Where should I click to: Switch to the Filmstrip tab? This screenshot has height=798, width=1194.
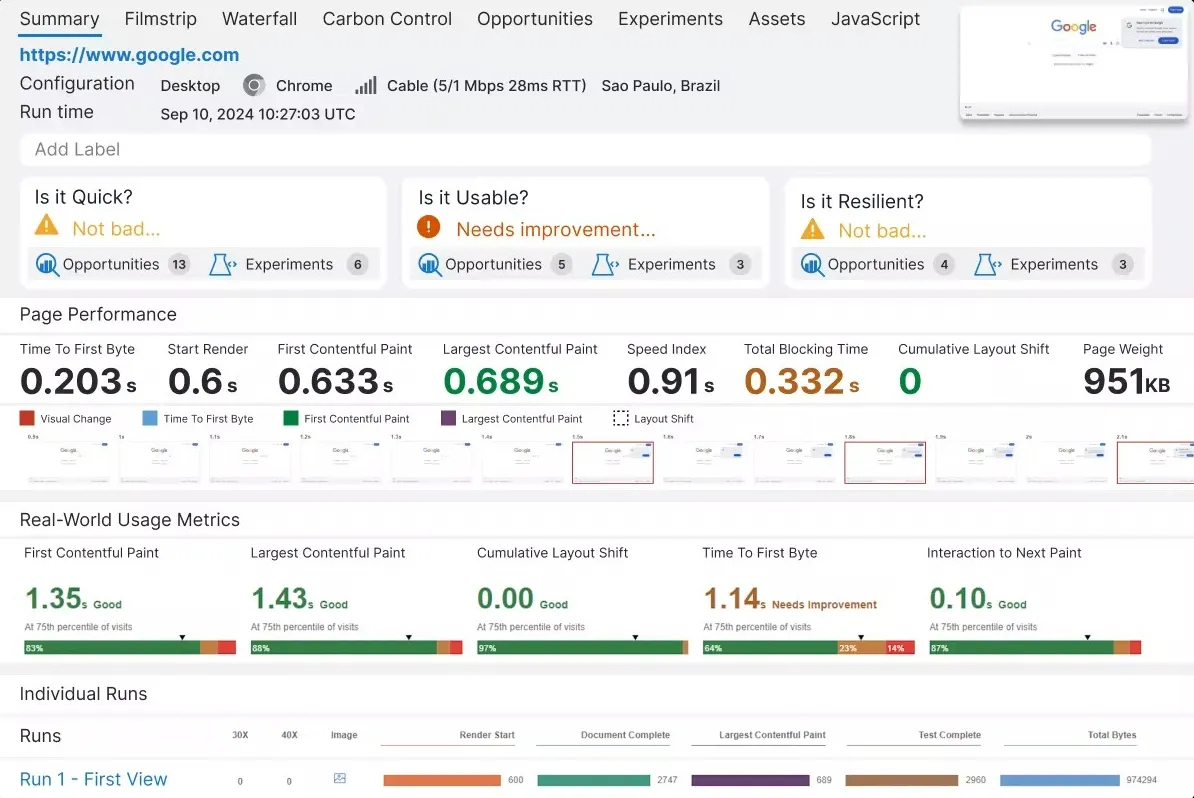[160, 19]
